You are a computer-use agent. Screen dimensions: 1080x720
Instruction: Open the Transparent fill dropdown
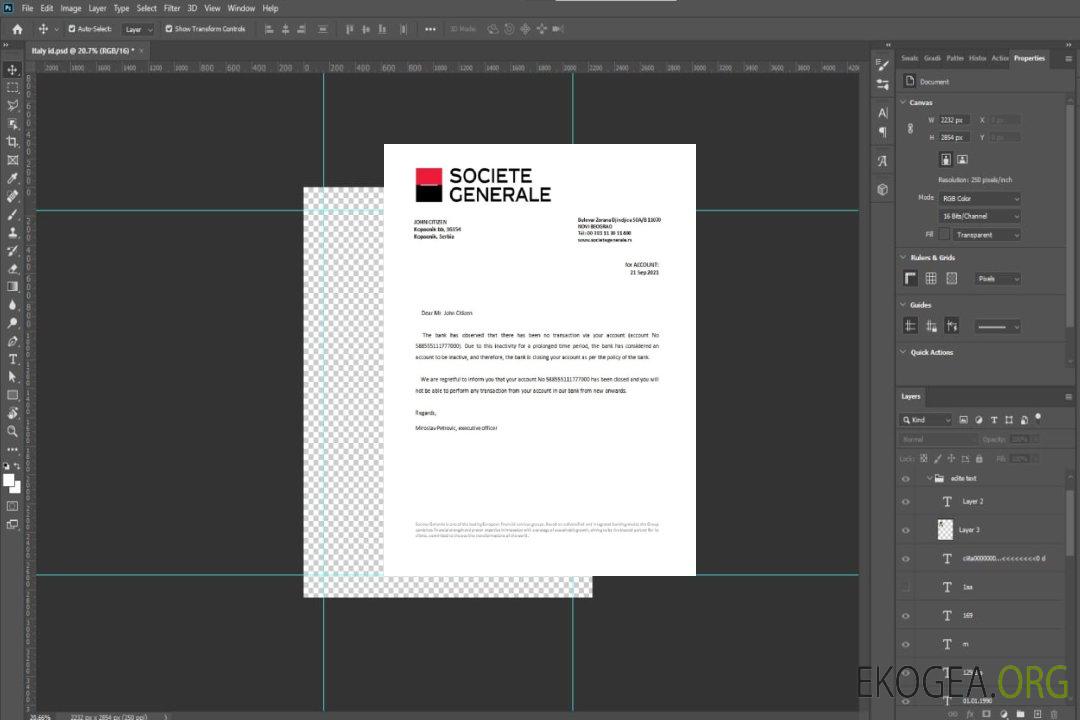[x=986, y=235]
